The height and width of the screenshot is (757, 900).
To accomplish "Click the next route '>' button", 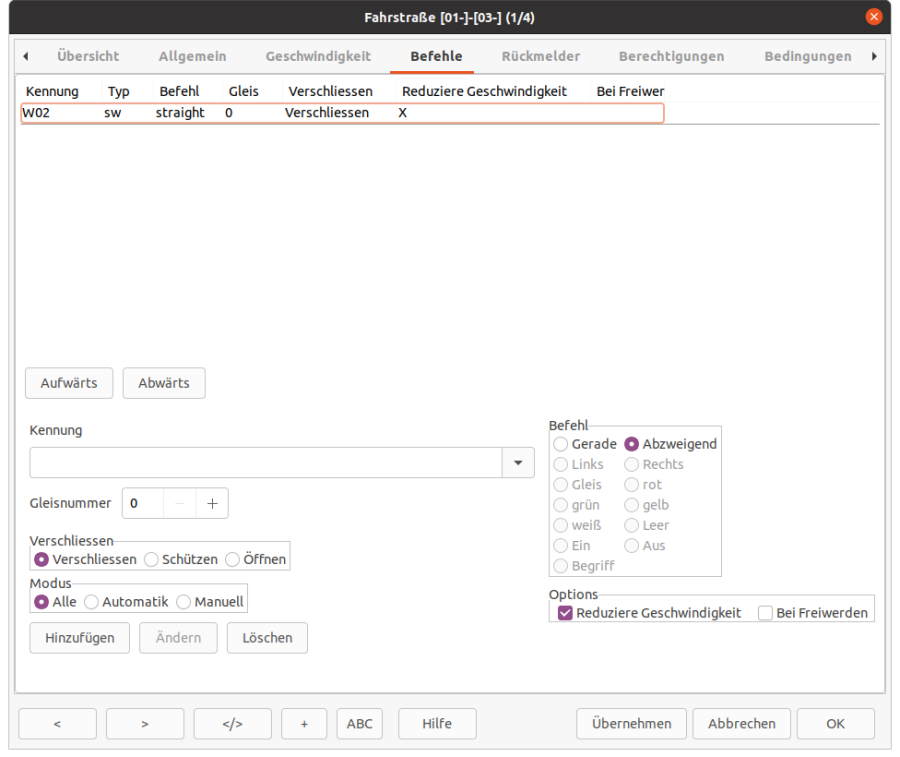I will (145, 723).
